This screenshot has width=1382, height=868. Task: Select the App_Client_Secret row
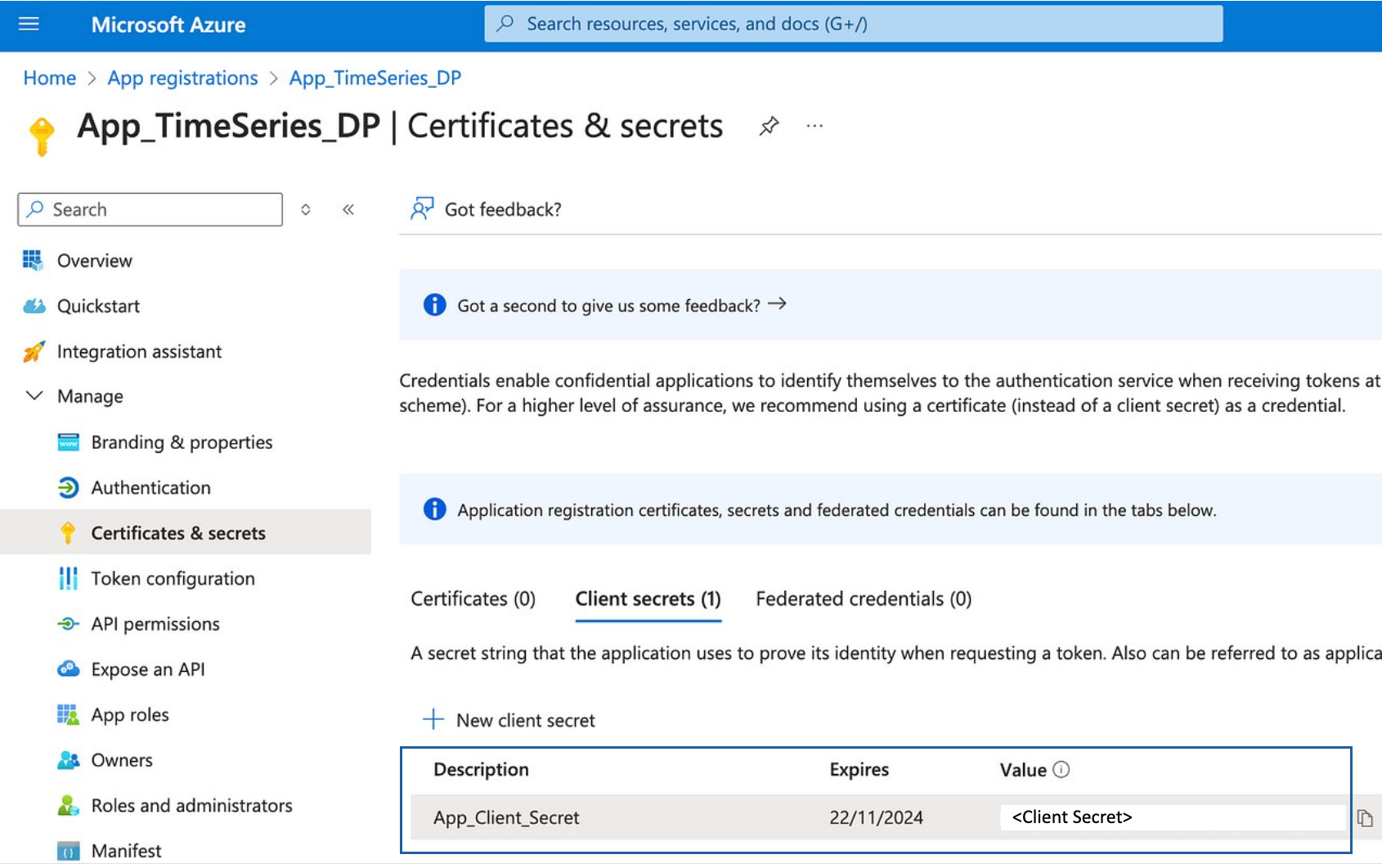coord(506,818)
